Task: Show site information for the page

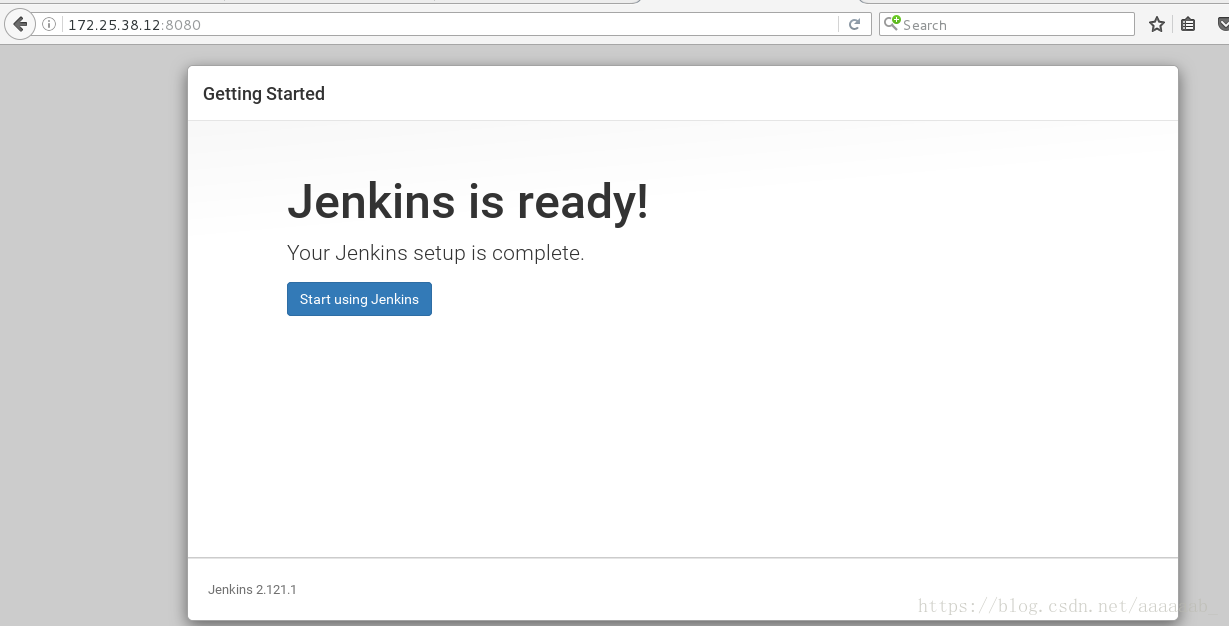Action: pos(49,25)
